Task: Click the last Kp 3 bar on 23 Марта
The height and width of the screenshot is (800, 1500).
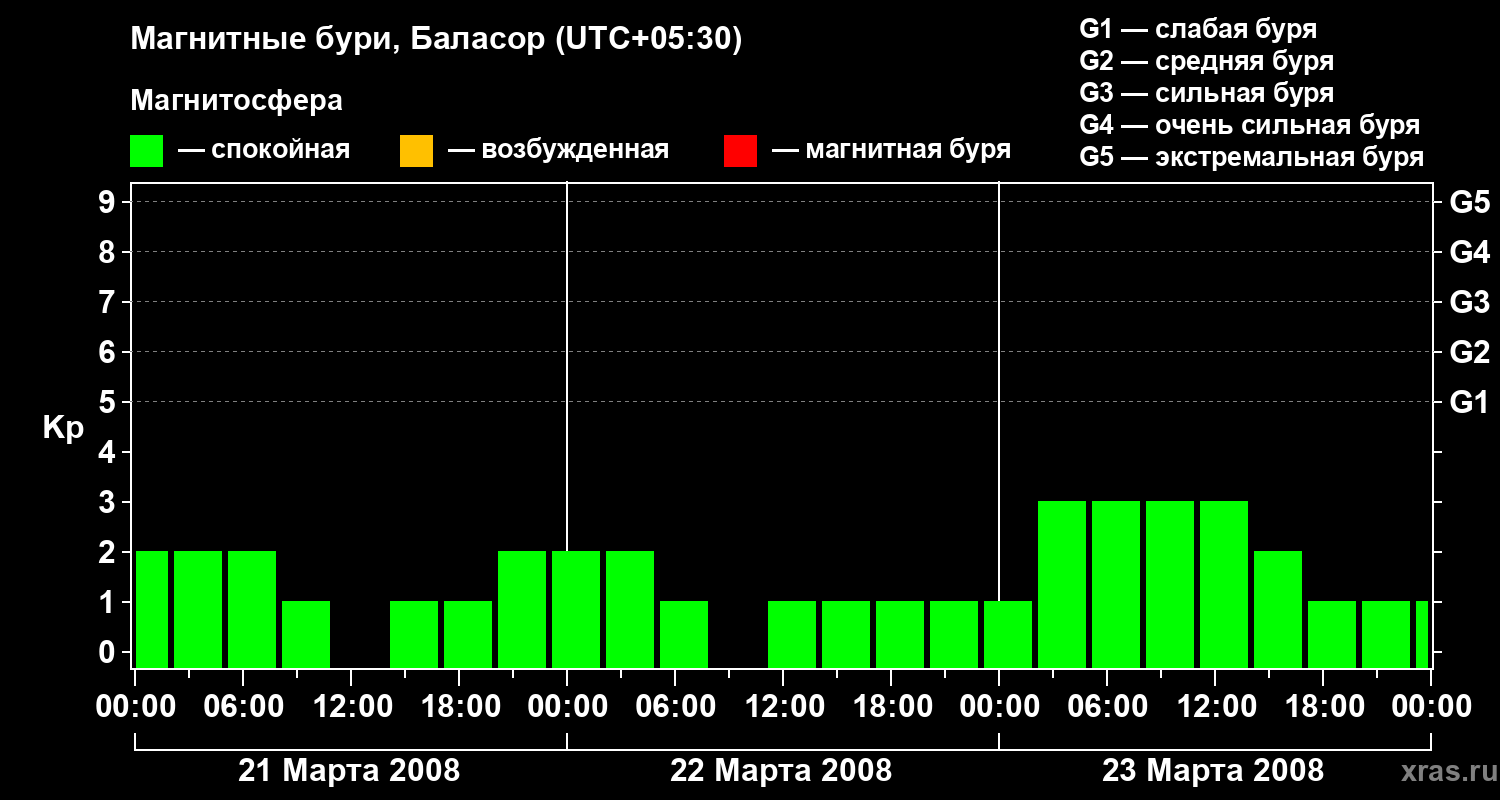Action: tap(1224, 584)
